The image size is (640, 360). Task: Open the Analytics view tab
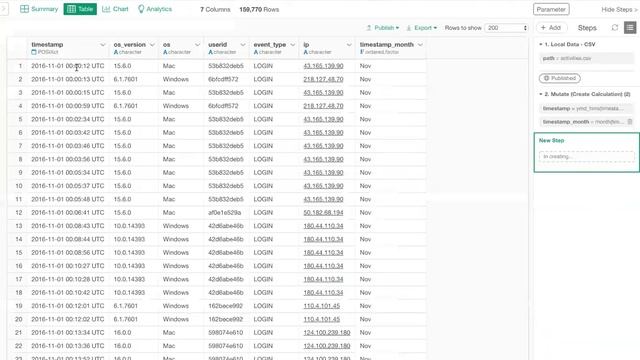click(x=155, y=9)
